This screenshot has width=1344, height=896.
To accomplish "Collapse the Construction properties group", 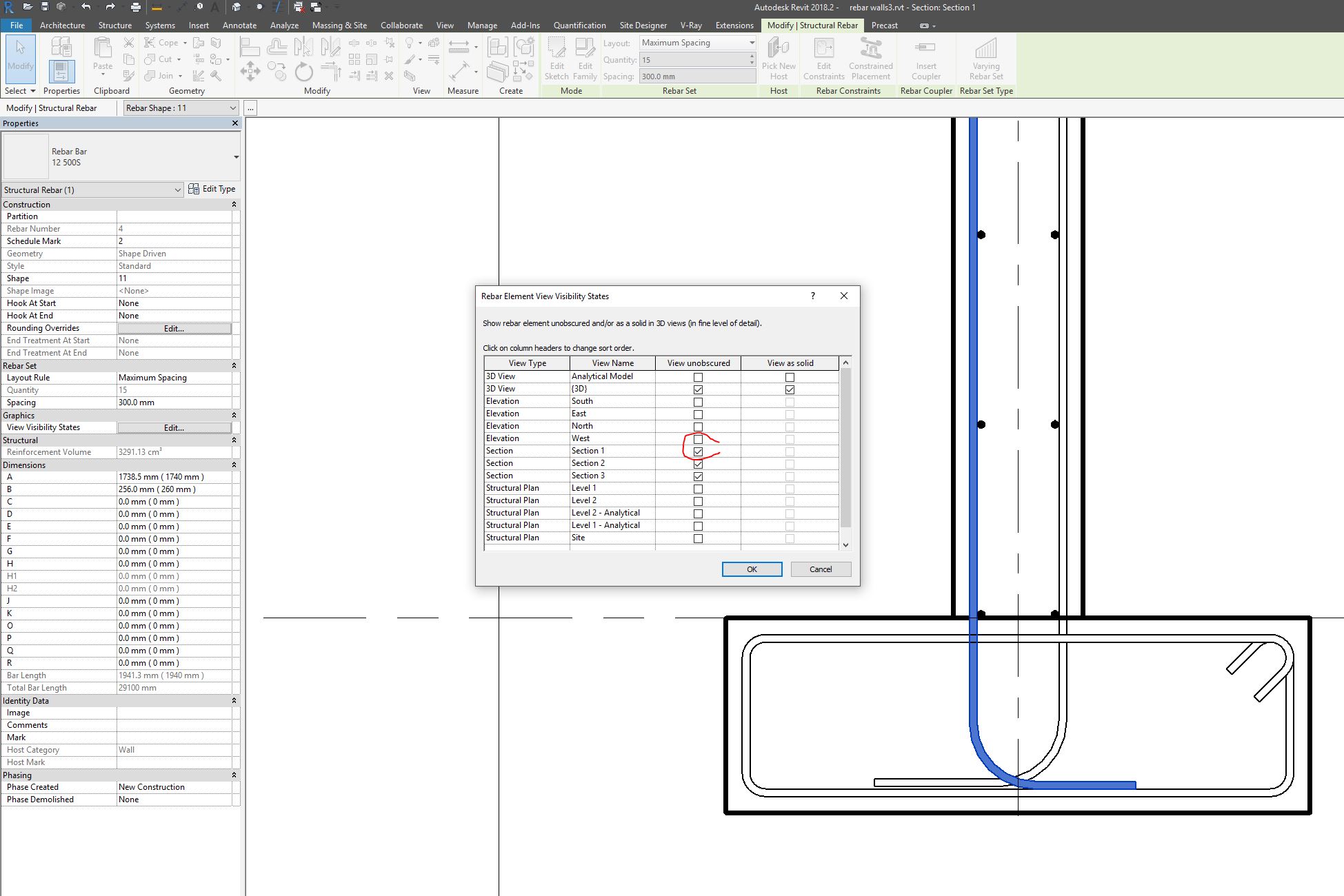I will tap(234, 205).
